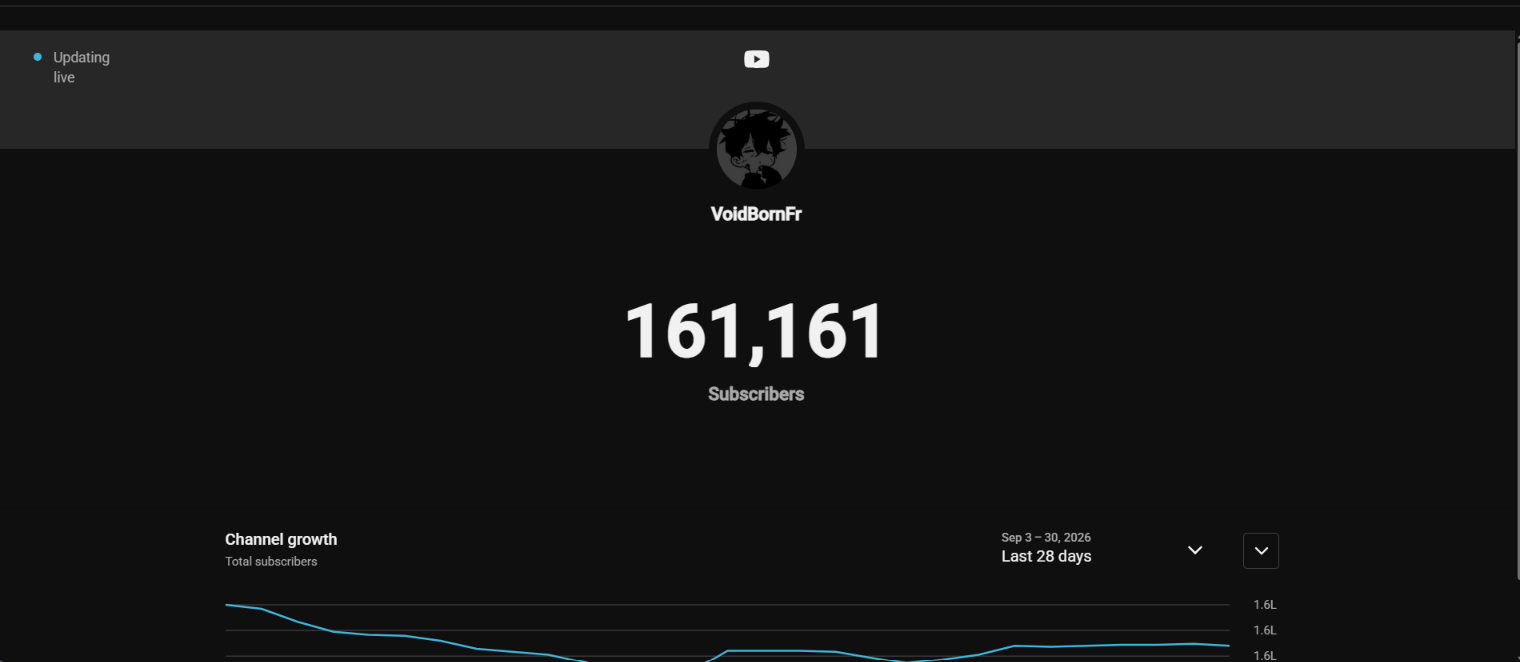
Task: Click the Total subscribers subtitle
Action: pos(271,562)
